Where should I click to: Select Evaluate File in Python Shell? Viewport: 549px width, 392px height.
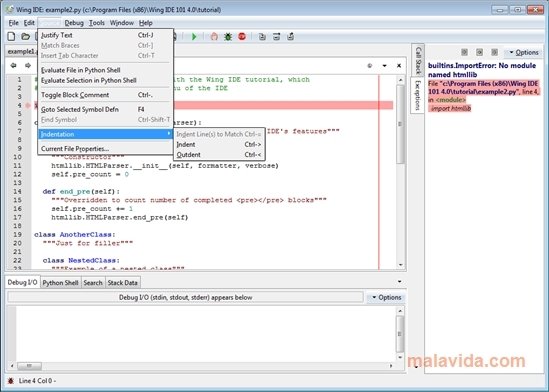point(105,70)
